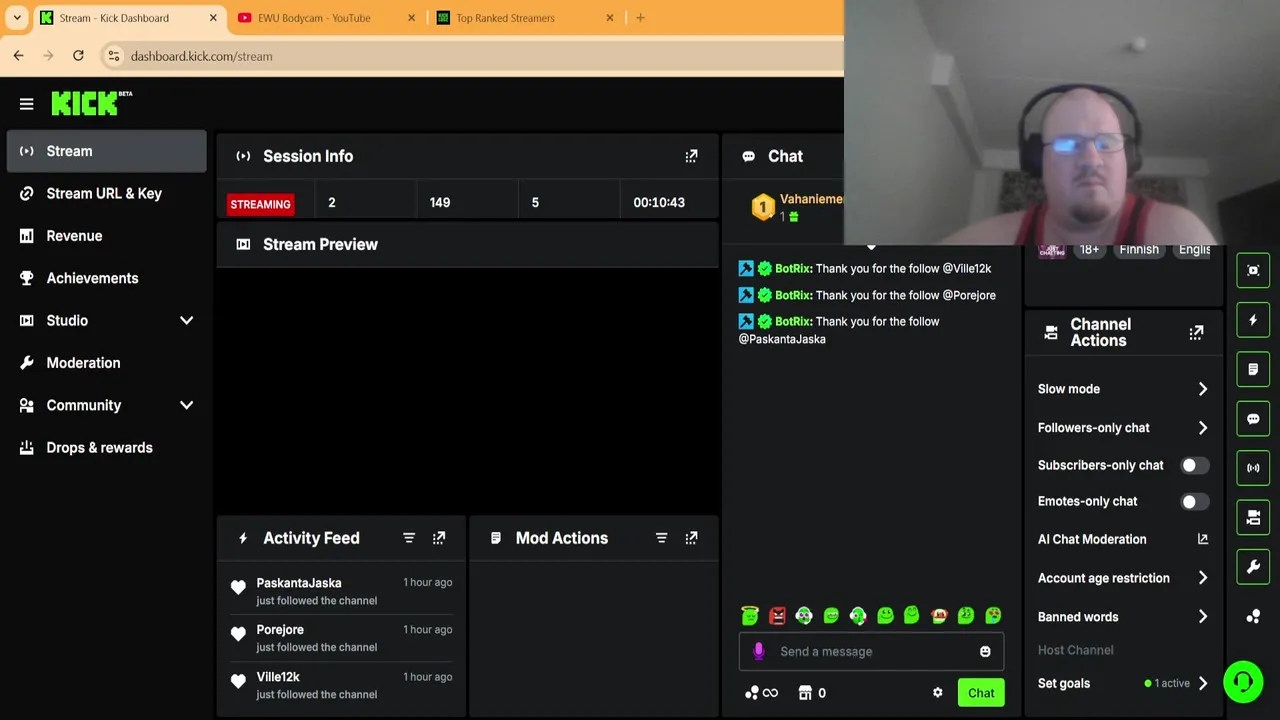Screen dimensions: 1280x720
Task: Open the Revenue page
Action: point(106,236)
